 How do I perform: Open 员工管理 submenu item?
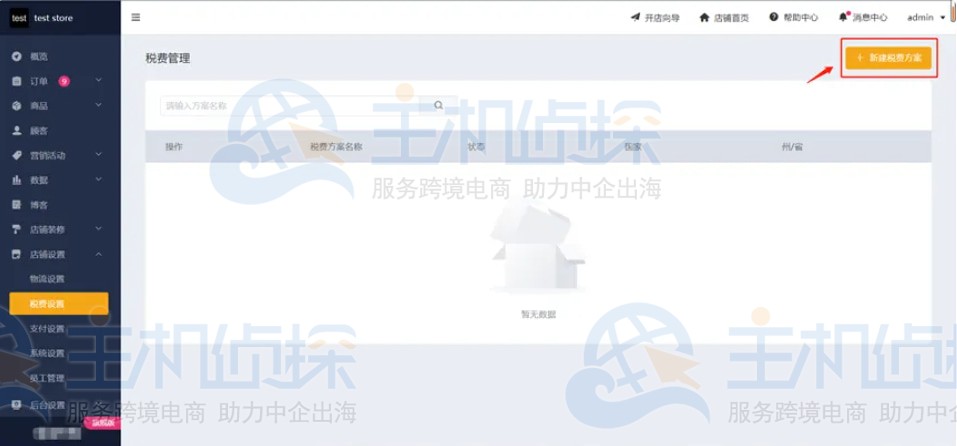47,379
